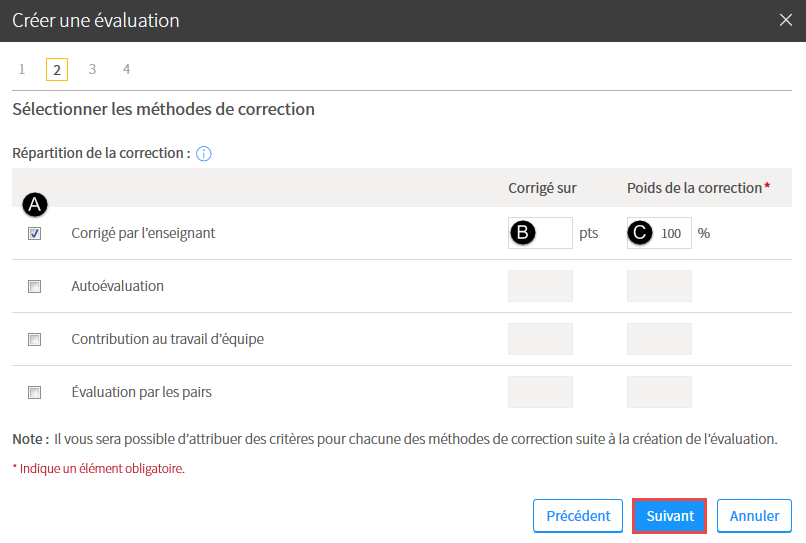The height and width of the screenshot is (543, 806).
Task: Click the Suivant button
Action: coord(669,516)
